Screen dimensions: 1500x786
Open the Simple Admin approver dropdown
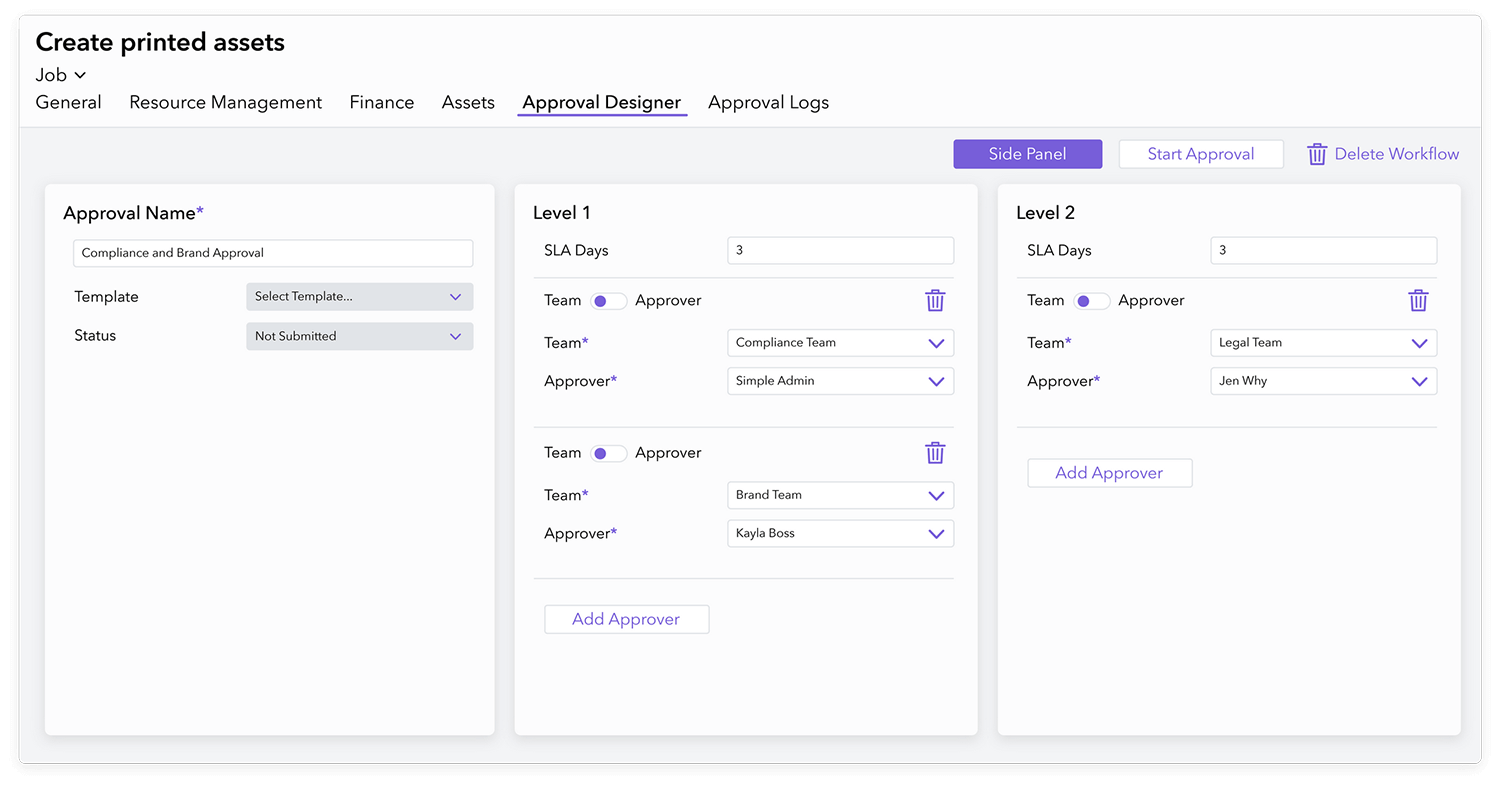coord(841,381)
